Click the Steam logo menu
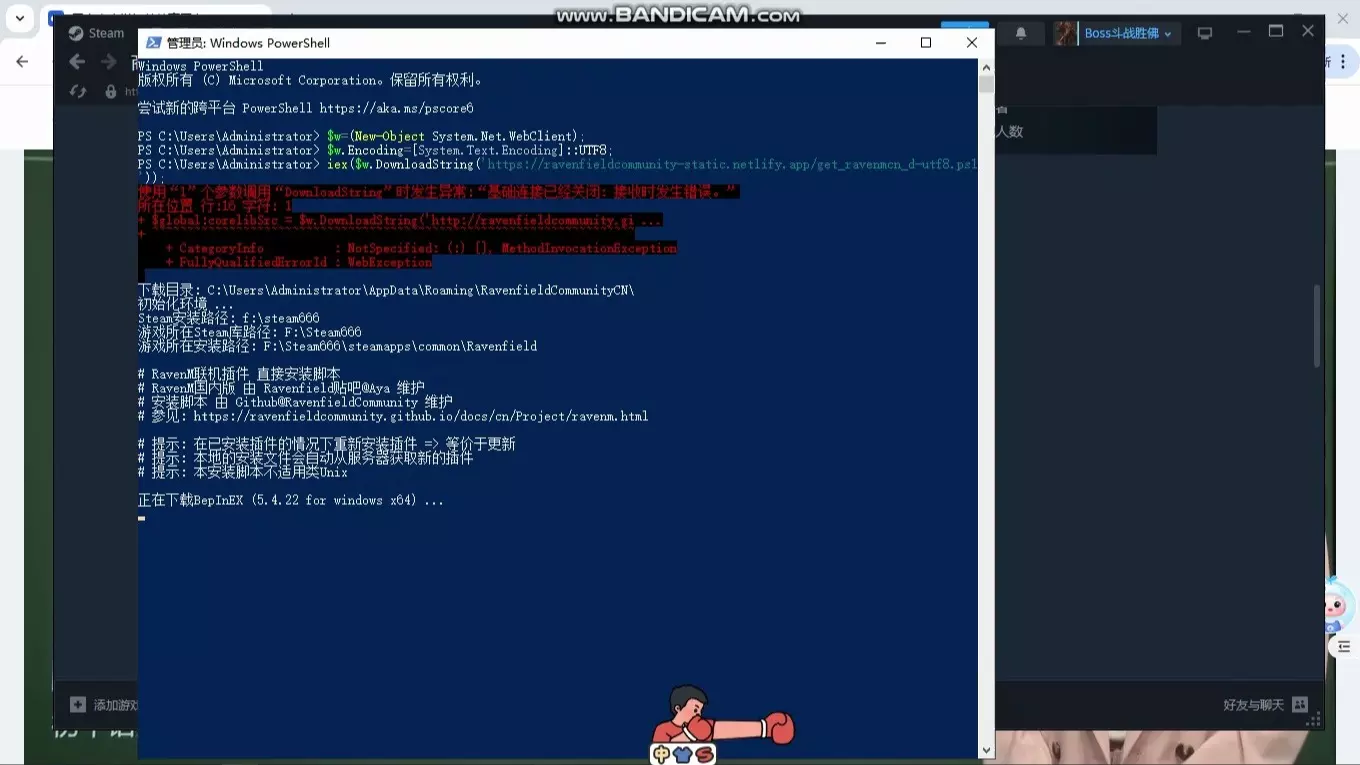The height and width of the screenshot is (765, 1360). coord(95,33)
